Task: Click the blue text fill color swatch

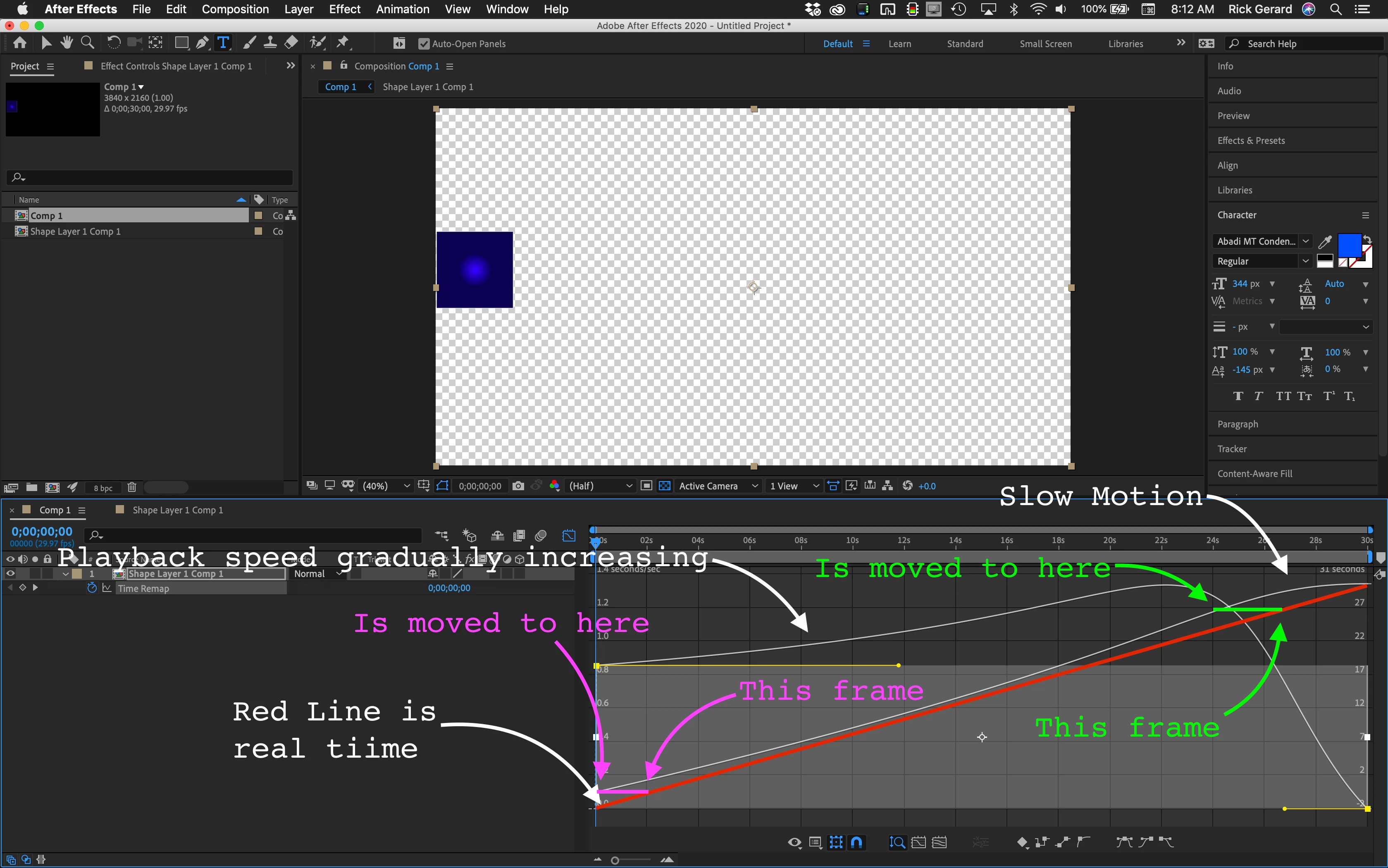Action: tap(1349, 246)
